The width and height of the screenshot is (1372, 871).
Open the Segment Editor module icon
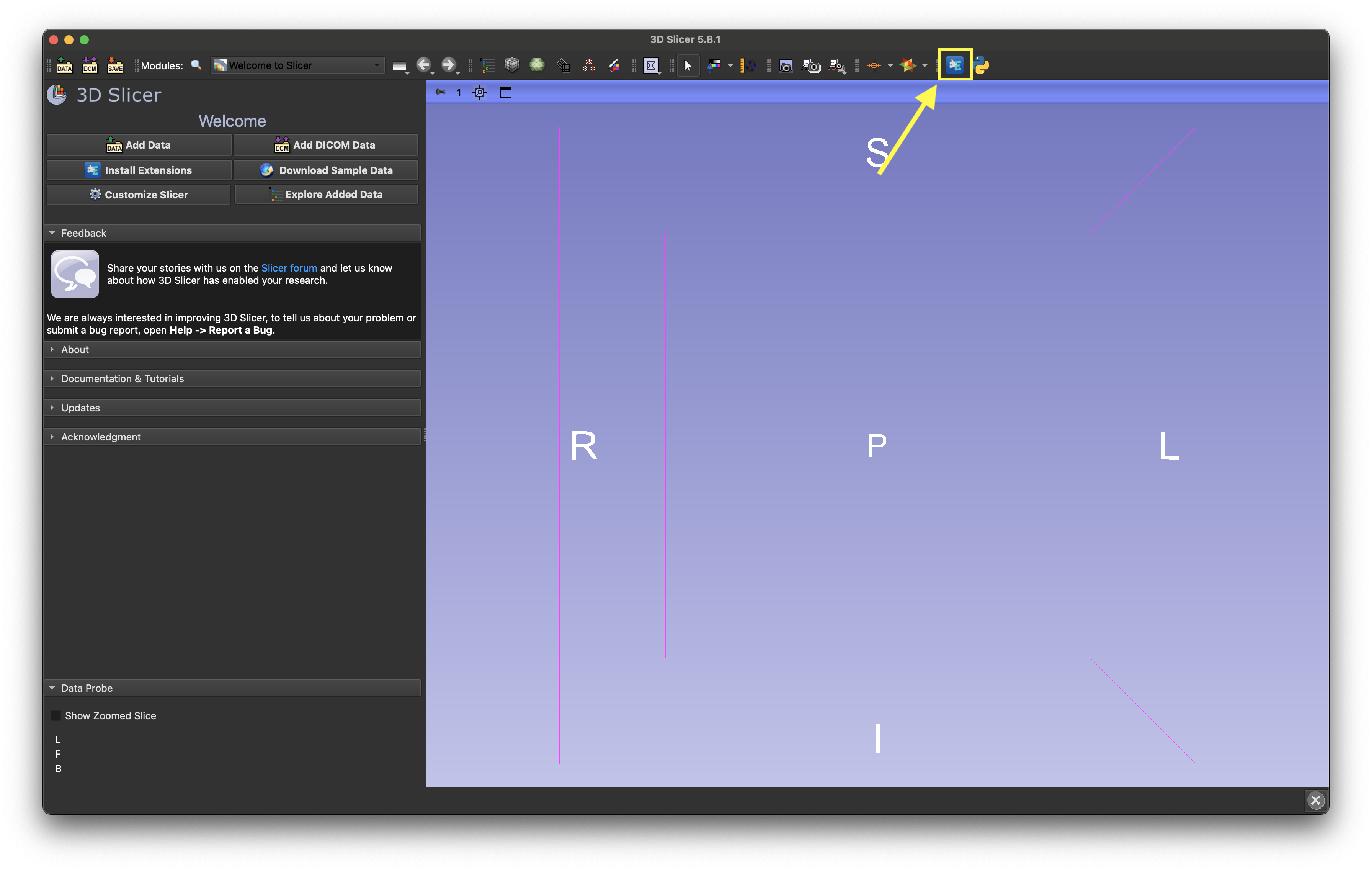coord(613,65)
